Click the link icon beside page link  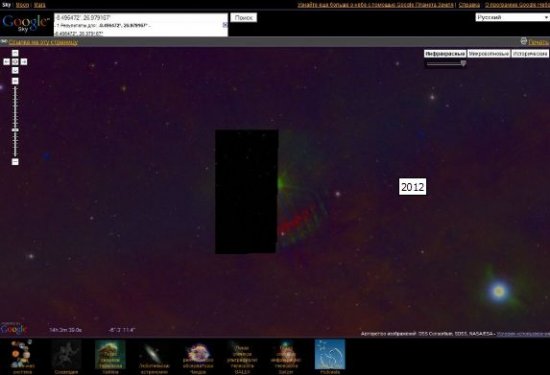click(x=4, y=42)
